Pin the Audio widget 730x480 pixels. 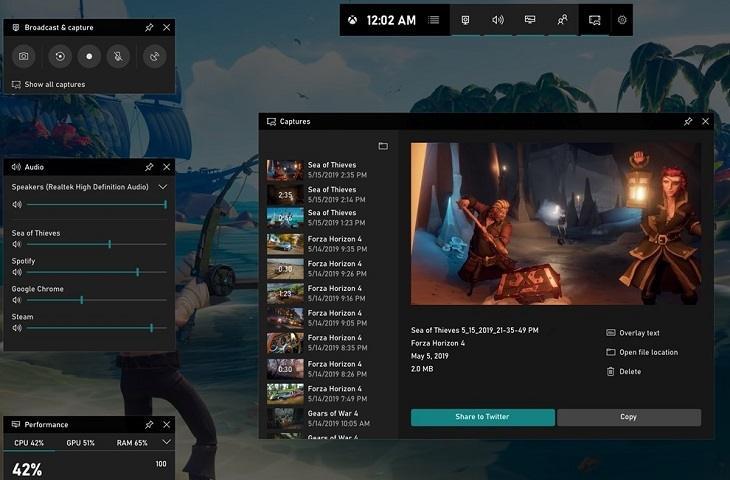pos(149,167)
